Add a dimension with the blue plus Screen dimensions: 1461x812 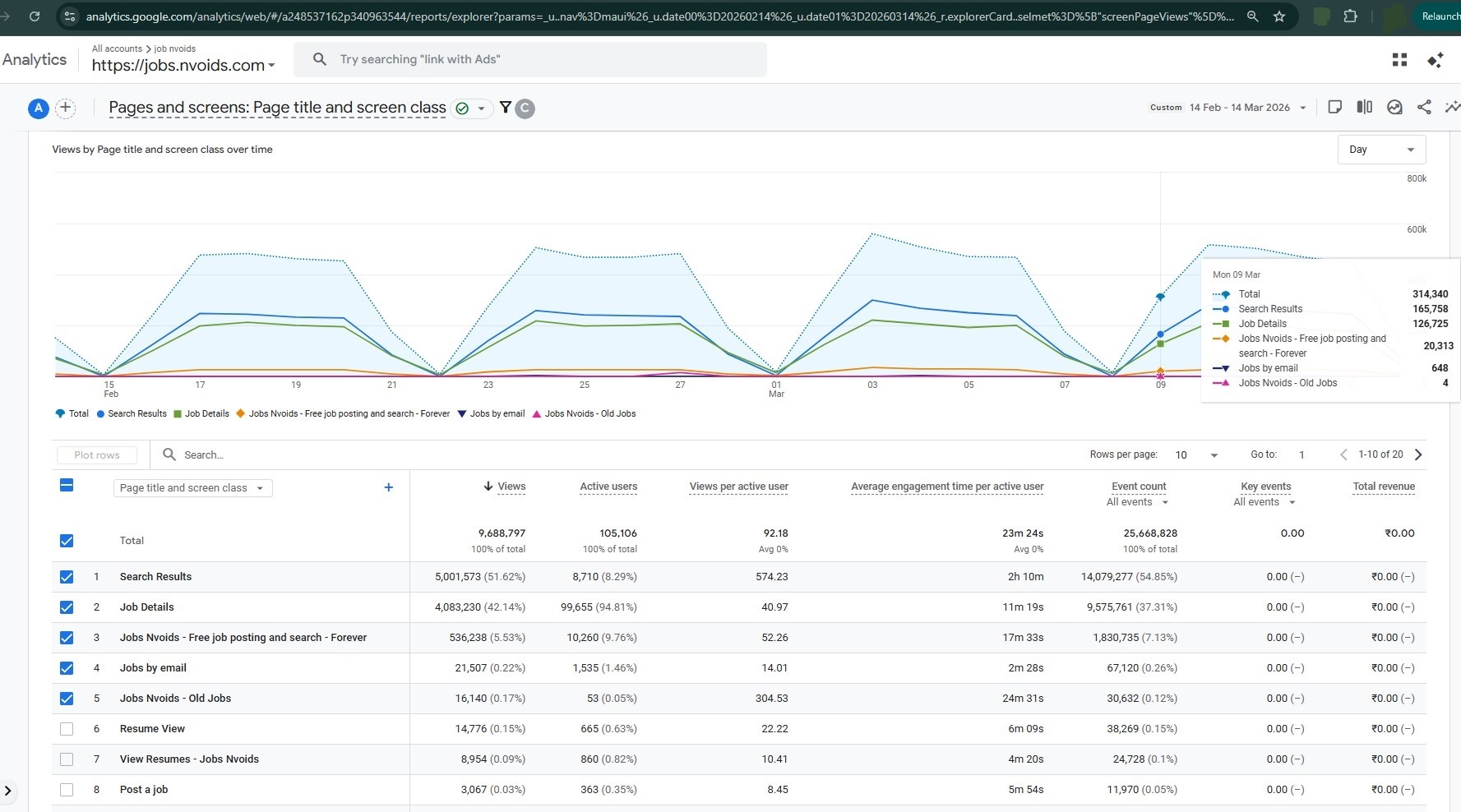point(389,487)
